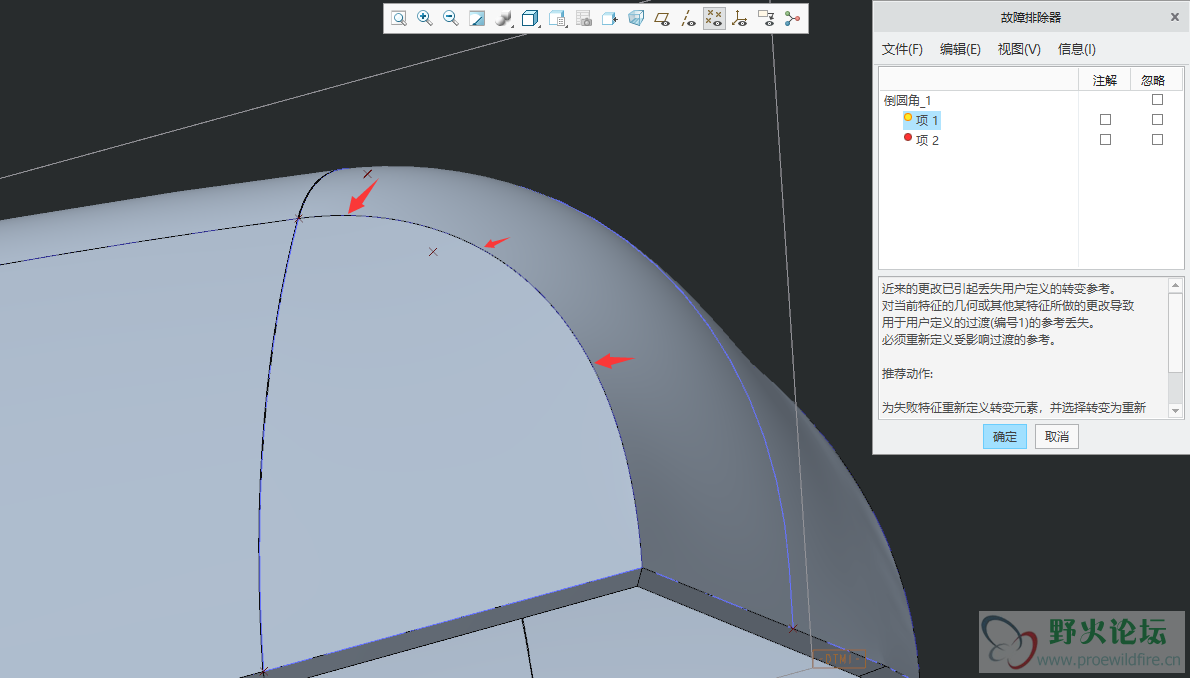Check the 忽略 box for 倒圆角_1
This screenshot has height=678, width=1190.
pyautogui.click(x=1157, y=99)
